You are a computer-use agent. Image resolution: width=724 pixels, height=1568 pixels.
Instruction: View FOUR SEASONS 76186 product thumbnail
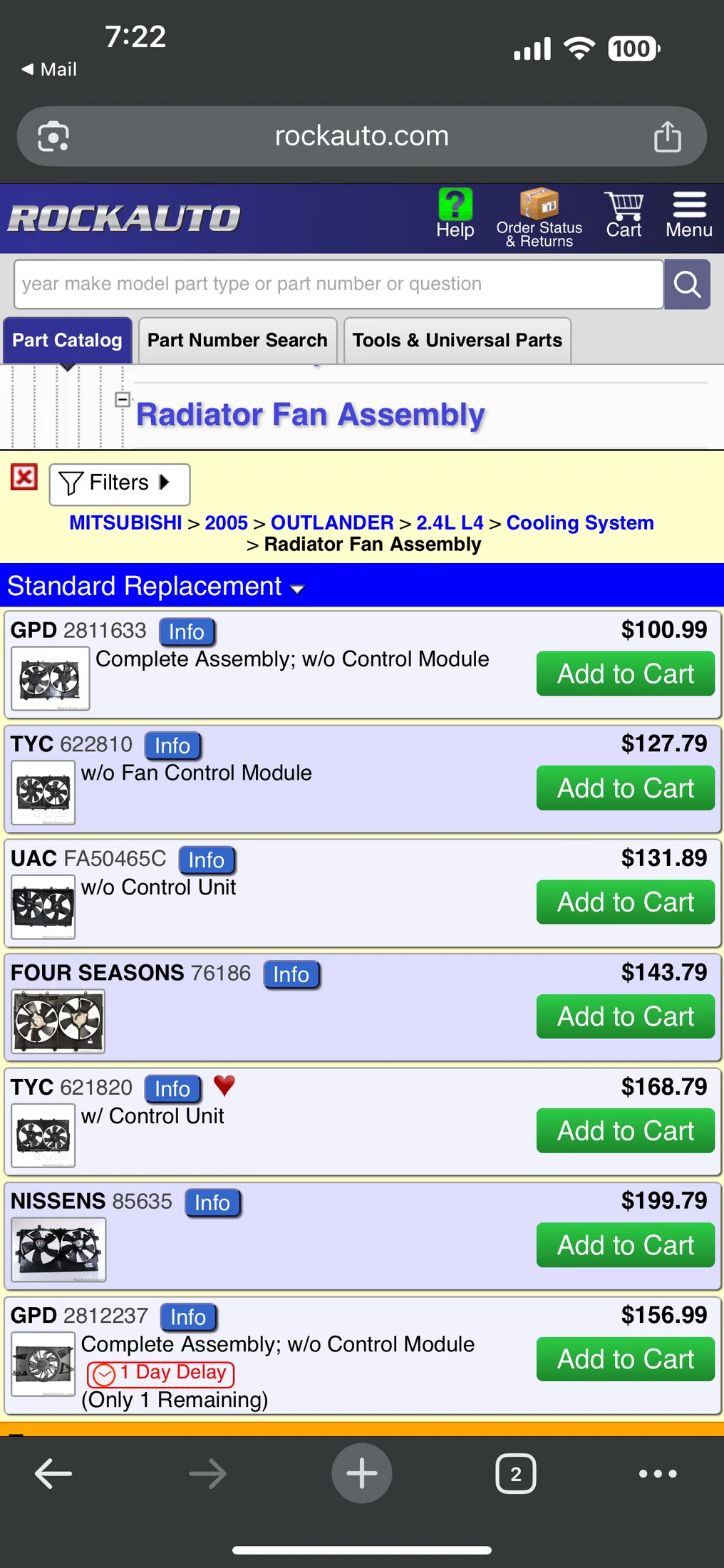tap(58, 1021)
